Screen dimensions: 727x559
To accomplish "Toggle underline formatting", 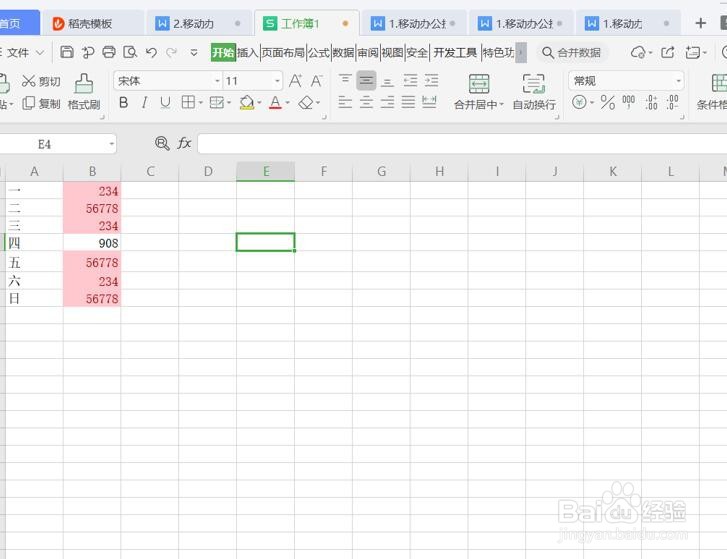I will (x=165, y=102).
